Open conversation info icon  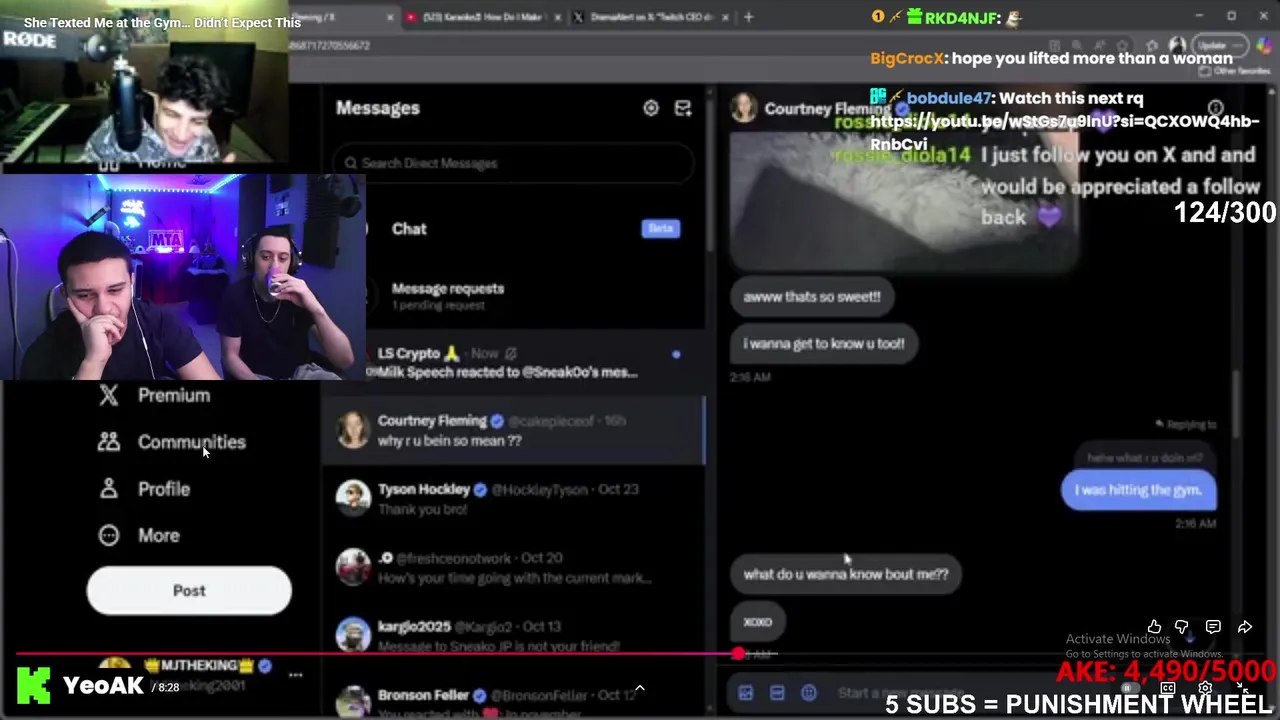click(x=1216, y=108)
